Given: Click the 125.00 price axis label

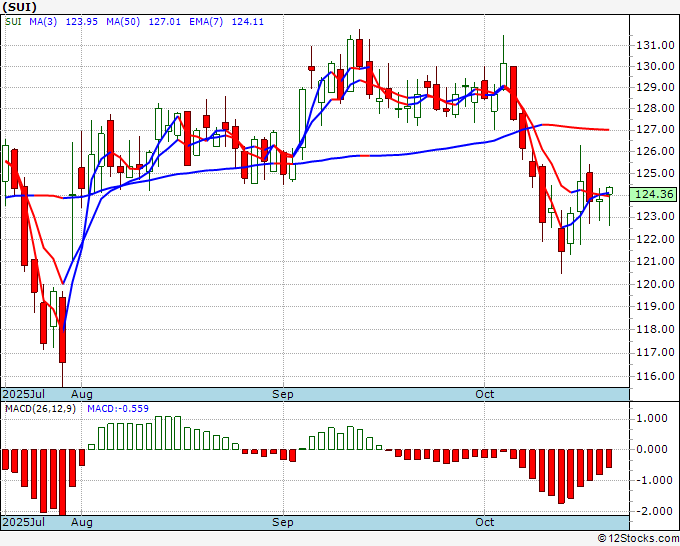Looking at the screenshot, I should click(x=655, y=173).
